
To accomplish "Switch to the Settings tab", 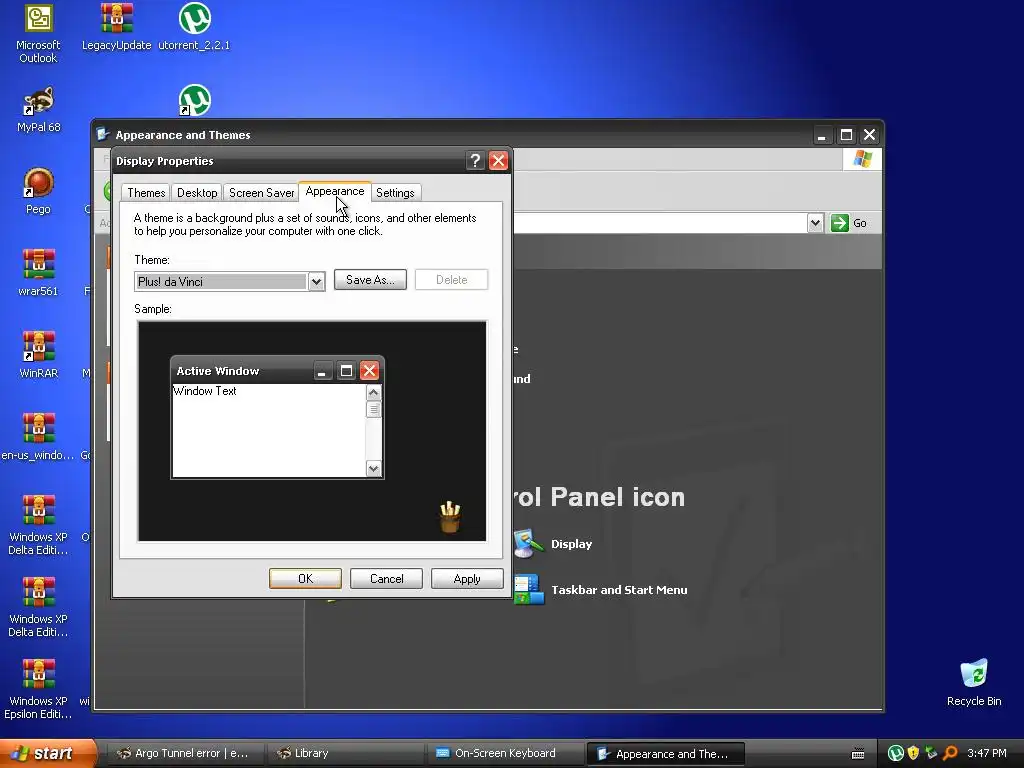I will click(x=395, y=193).
